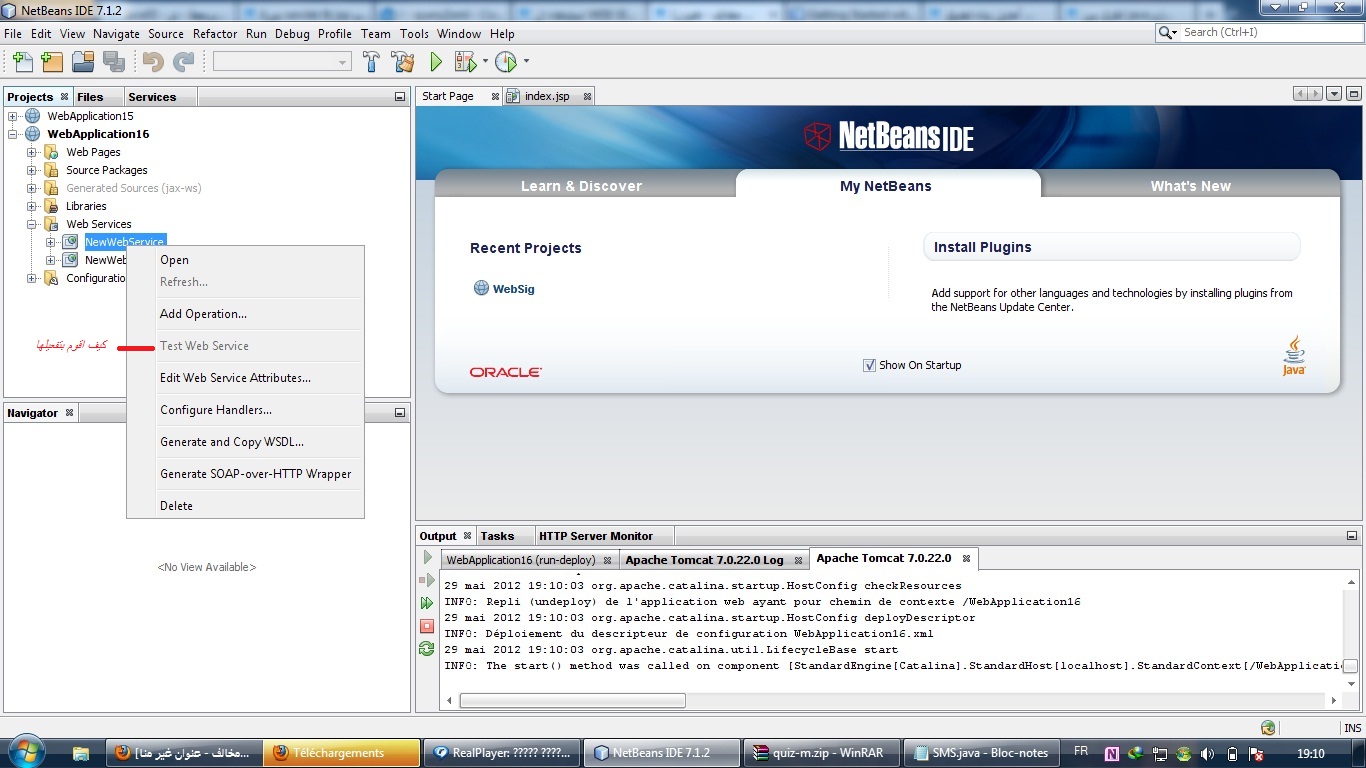Switch to the Learn & Discover tab
1366x768 pixels.
click(x=581, y=186)
